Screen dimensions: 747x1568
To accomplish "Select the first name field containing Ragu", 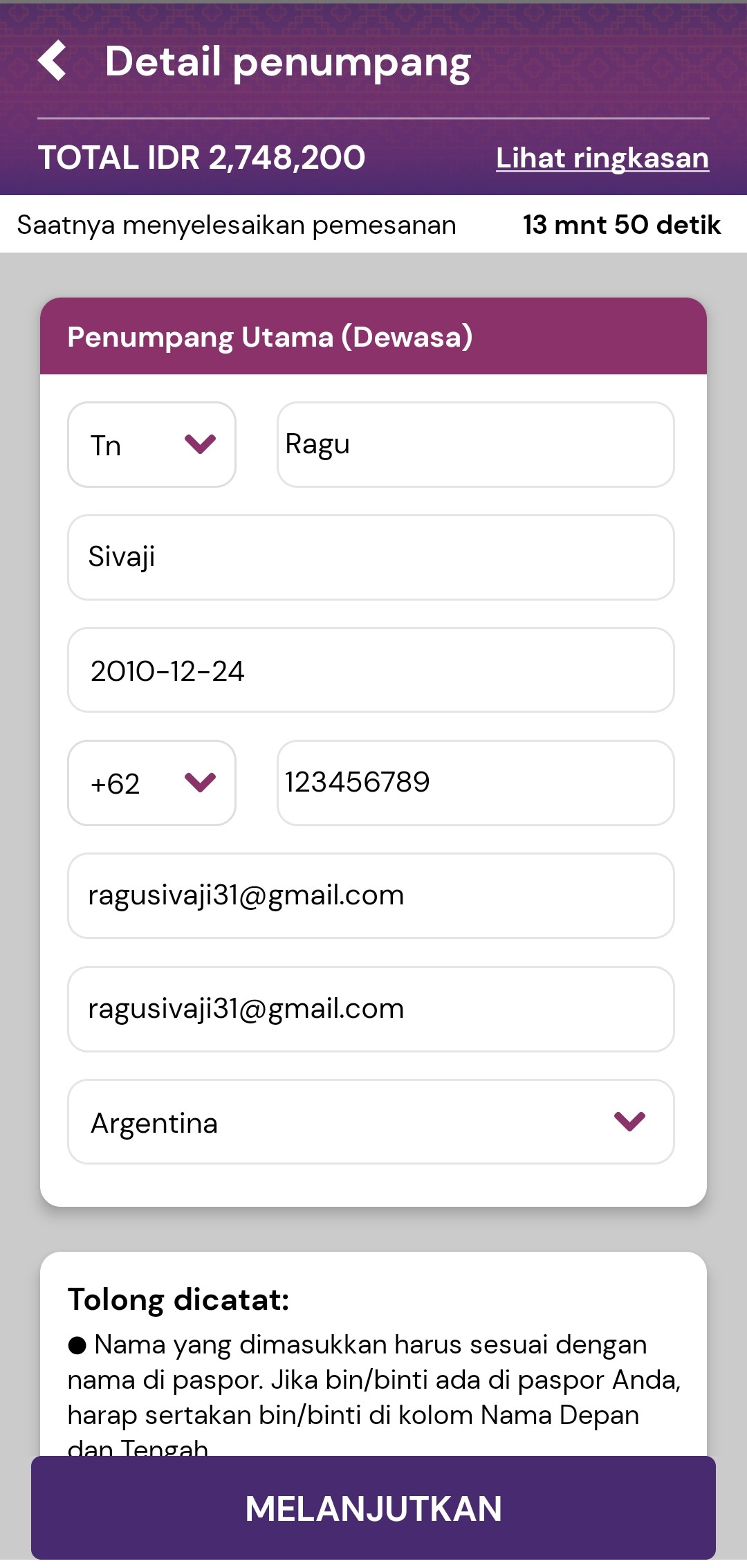I will pyautogui.click(x=476, y=444).
